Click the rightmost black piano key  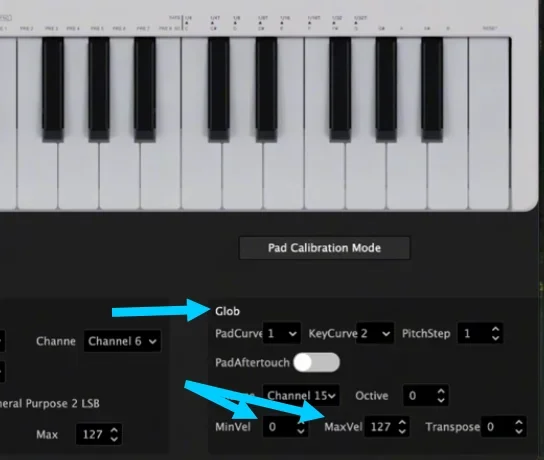(x=432, y=88)
